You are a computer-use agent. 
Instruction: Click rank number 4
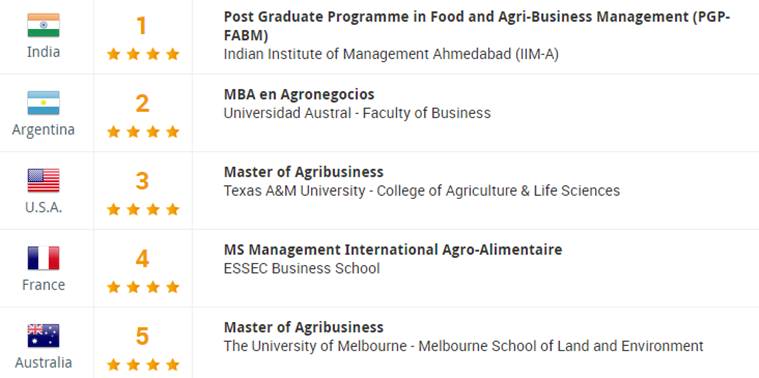(142, 258)
